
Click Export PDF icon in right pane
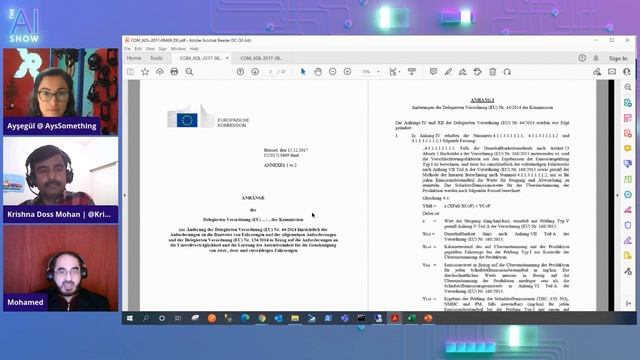coord(628,102)
